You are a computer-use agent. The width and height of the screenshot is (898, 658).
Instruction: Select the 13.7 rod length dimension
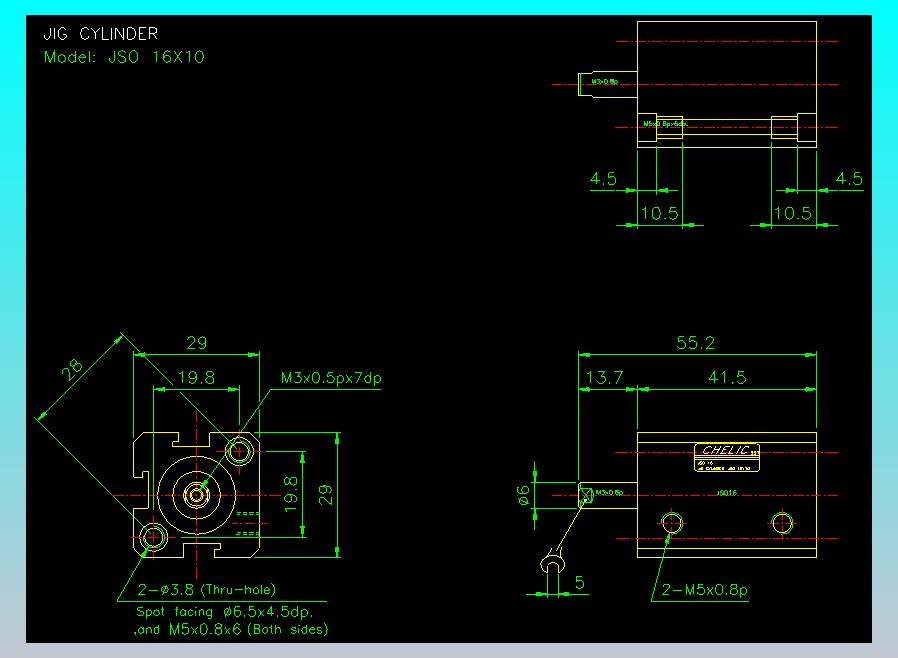(x=604, y=377)
